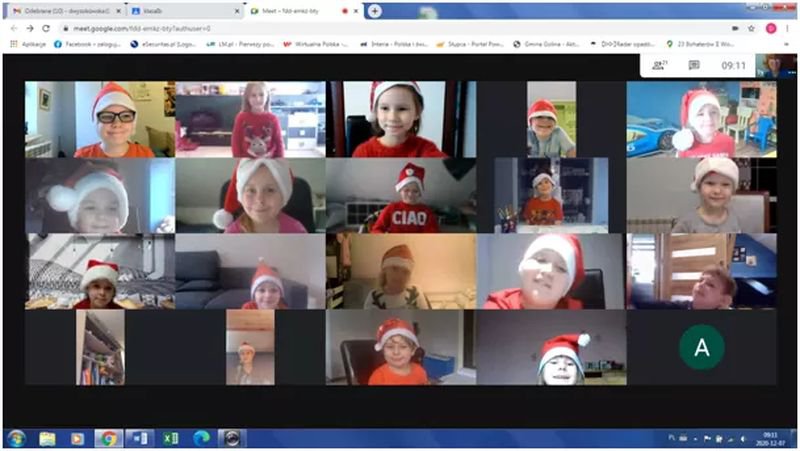The width and height of the screenshot is (800, 451).
Task: Open the Windows Start menu
Action: coord(17,438)
